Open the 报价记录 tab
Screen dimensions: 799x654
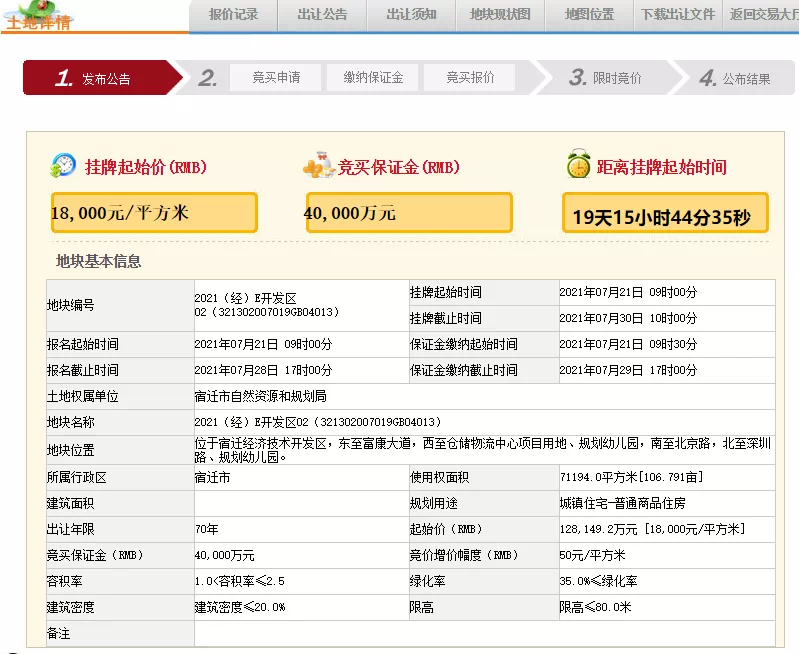(x=233, y=15)
